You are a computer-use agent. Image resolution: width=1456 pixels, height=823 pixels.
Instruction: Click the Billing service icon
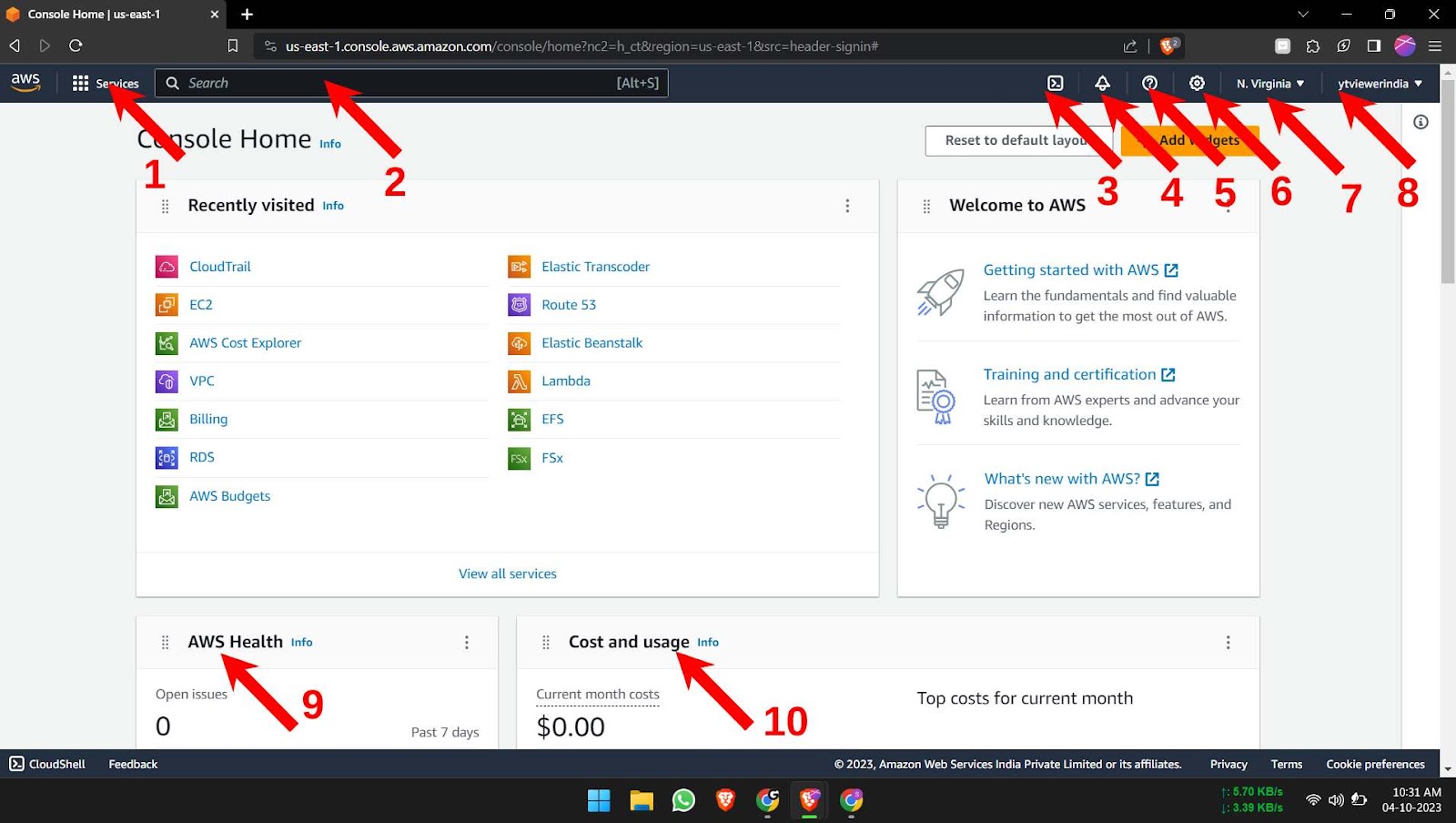point(167,420)
